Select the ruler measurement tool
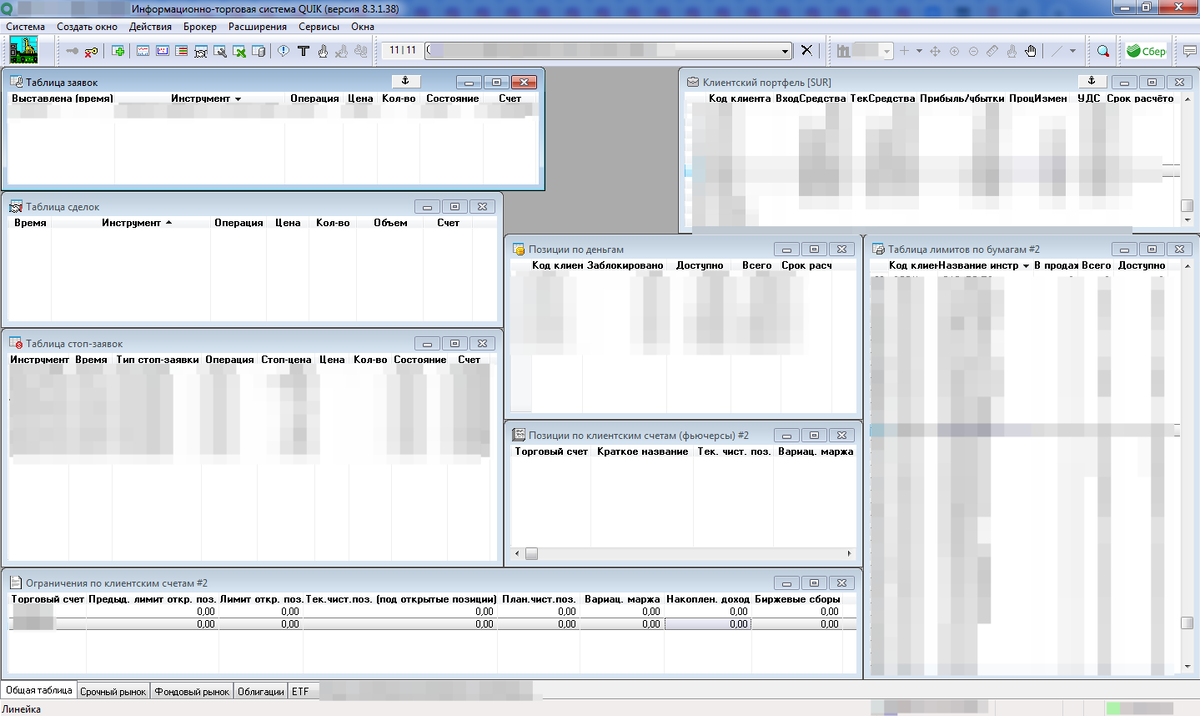Viewport: 1200px width, 716px height. (x=992, y=51)
